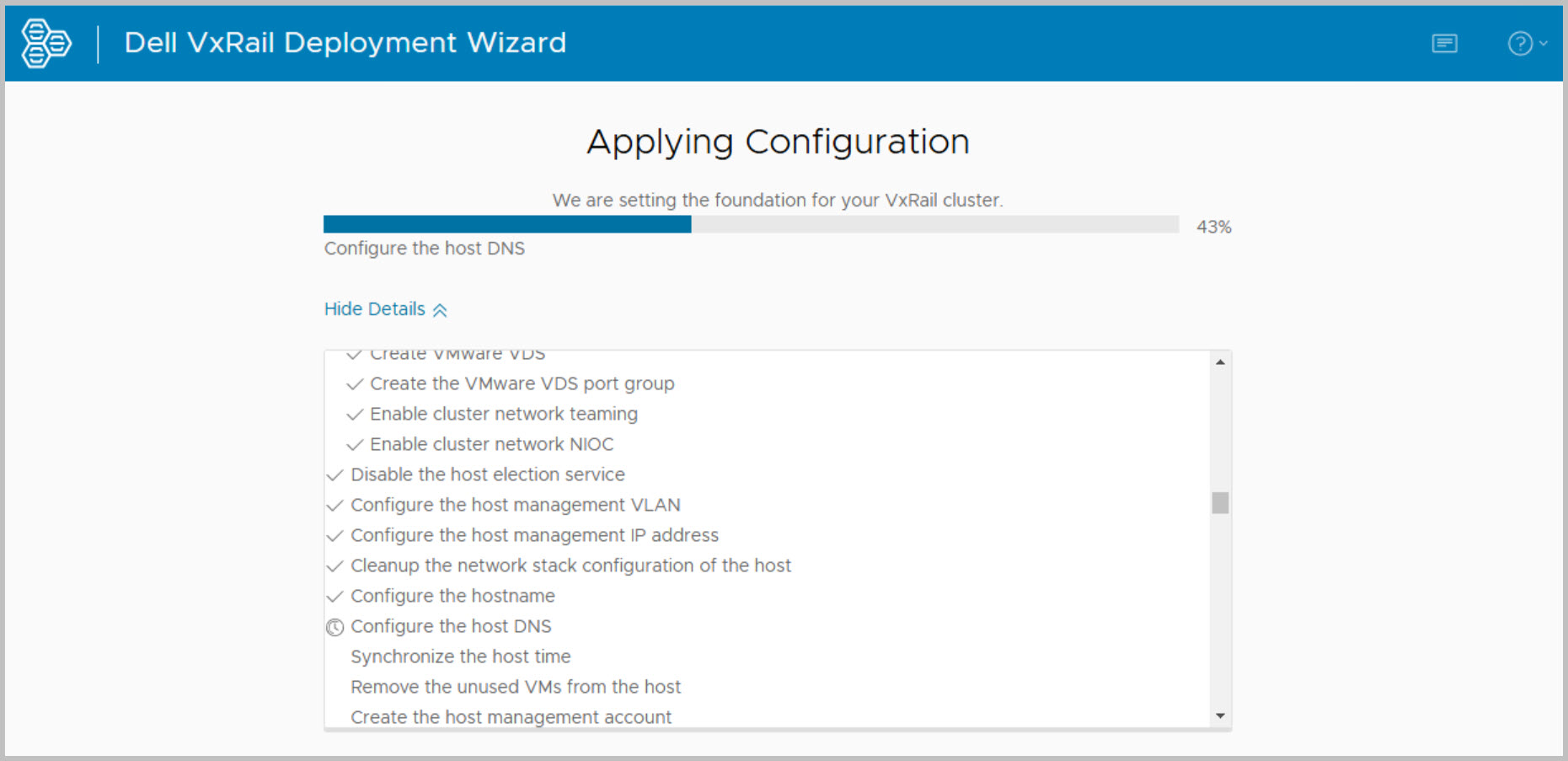Select Create the host management account step
1568x761 pixels.
[511, 717]
